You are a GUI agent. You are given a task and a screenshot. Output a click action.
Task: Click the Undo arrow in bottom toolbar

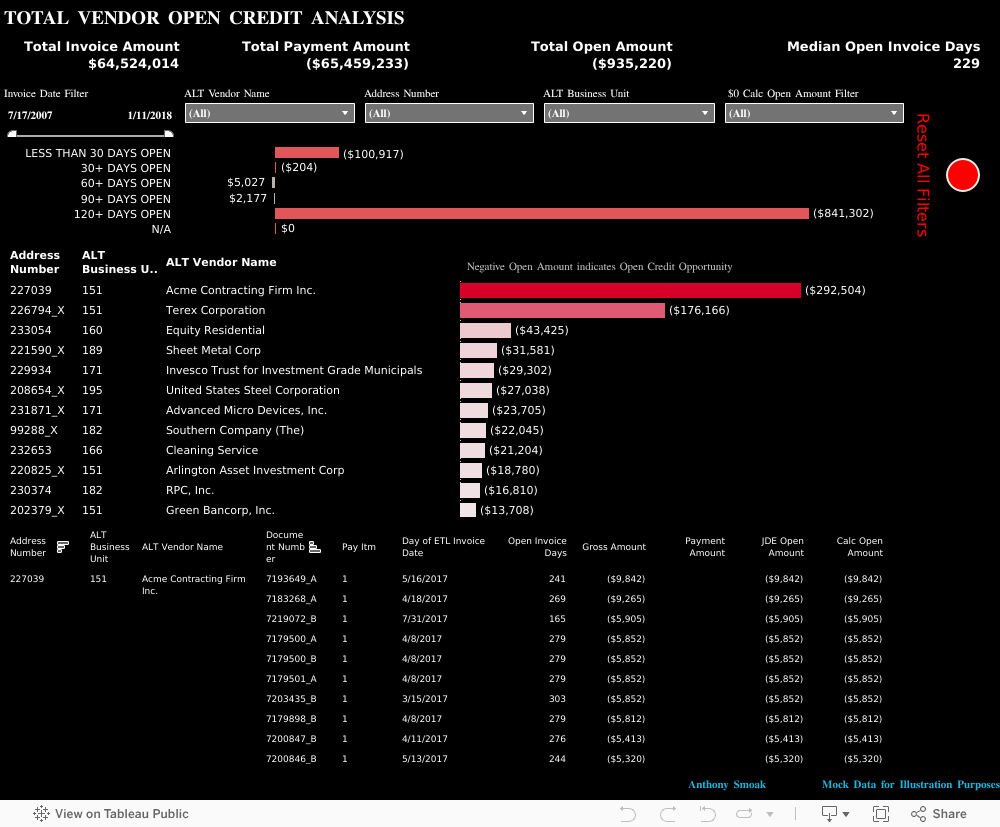pos(628,814)
